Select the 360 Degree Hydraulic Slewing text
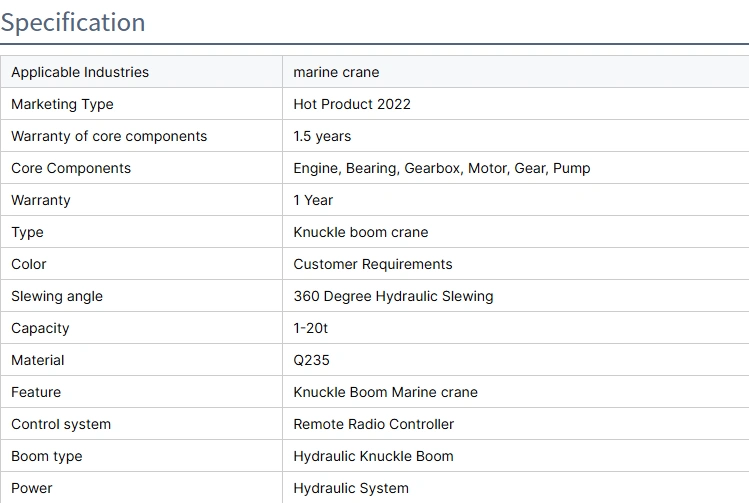Screen dimensions: 749x503 (x=393, y=296)
